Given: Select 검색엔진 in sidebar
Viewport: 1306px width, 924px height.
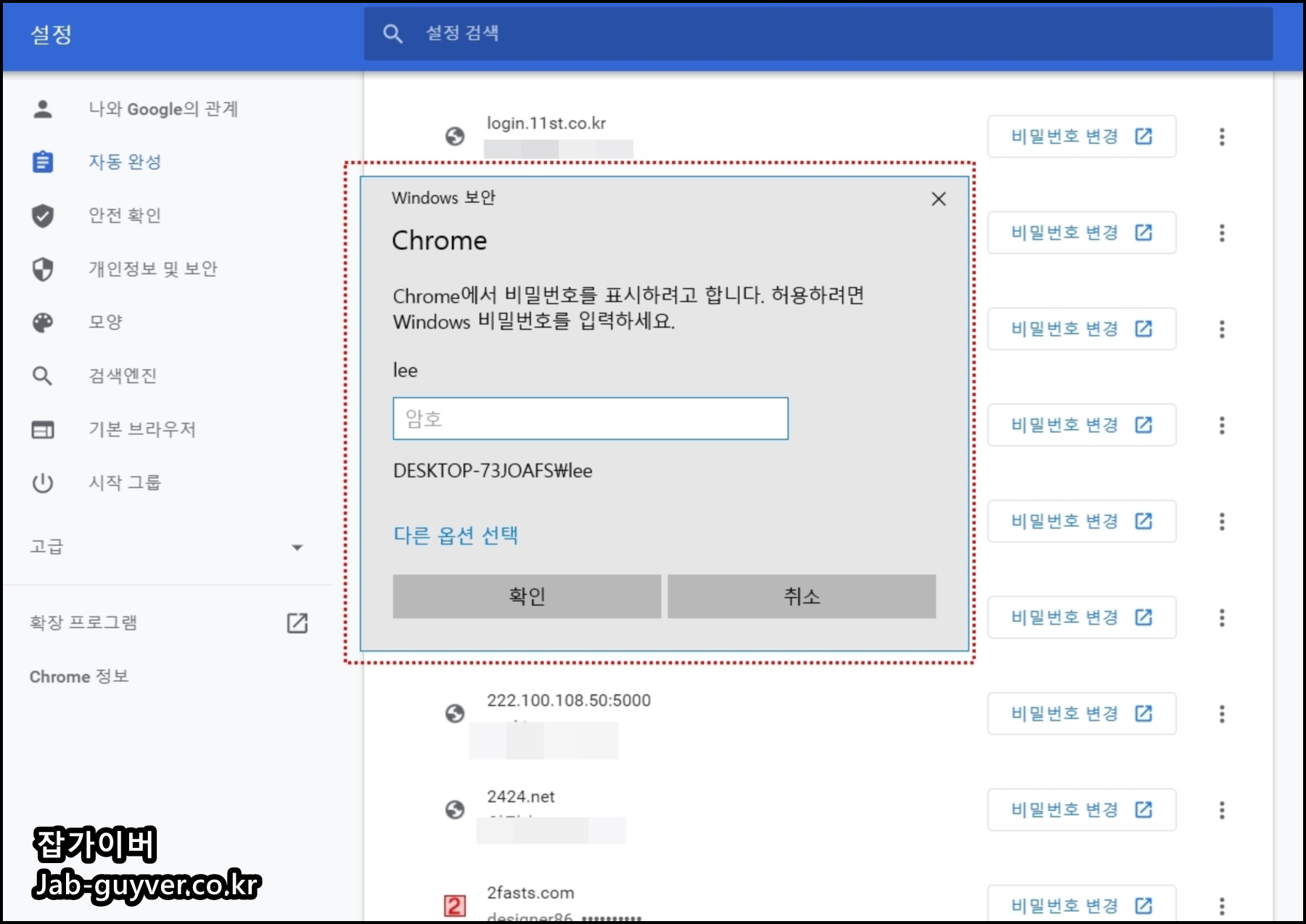Looking at the screenshot, I should (x=123, y=376).
